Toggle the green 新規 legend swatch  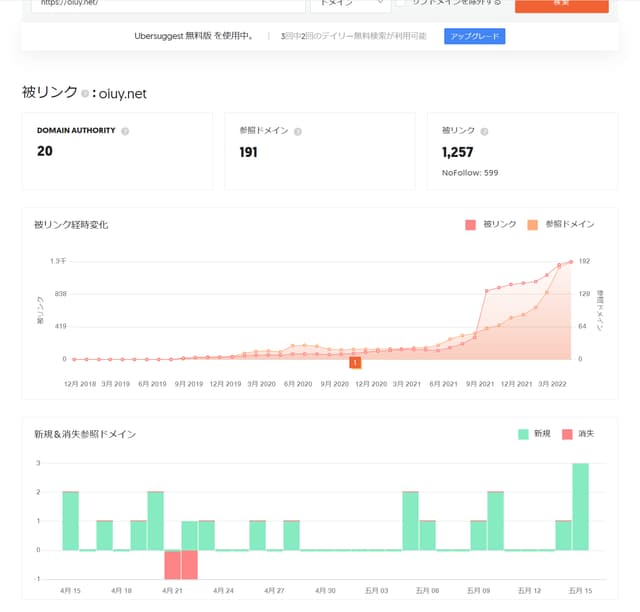(x=523, y=434)
